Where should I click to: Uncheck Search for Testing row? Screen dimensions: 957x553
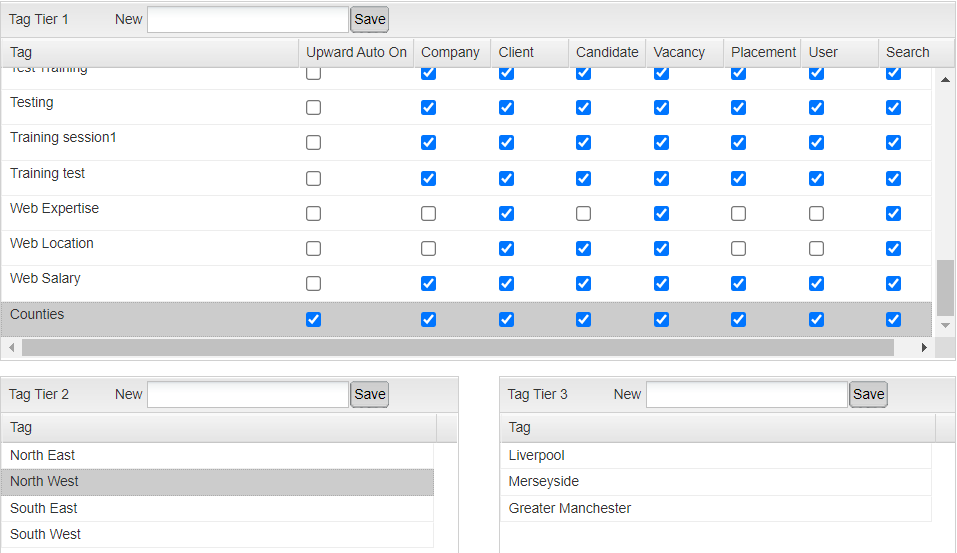coord(894,107)
